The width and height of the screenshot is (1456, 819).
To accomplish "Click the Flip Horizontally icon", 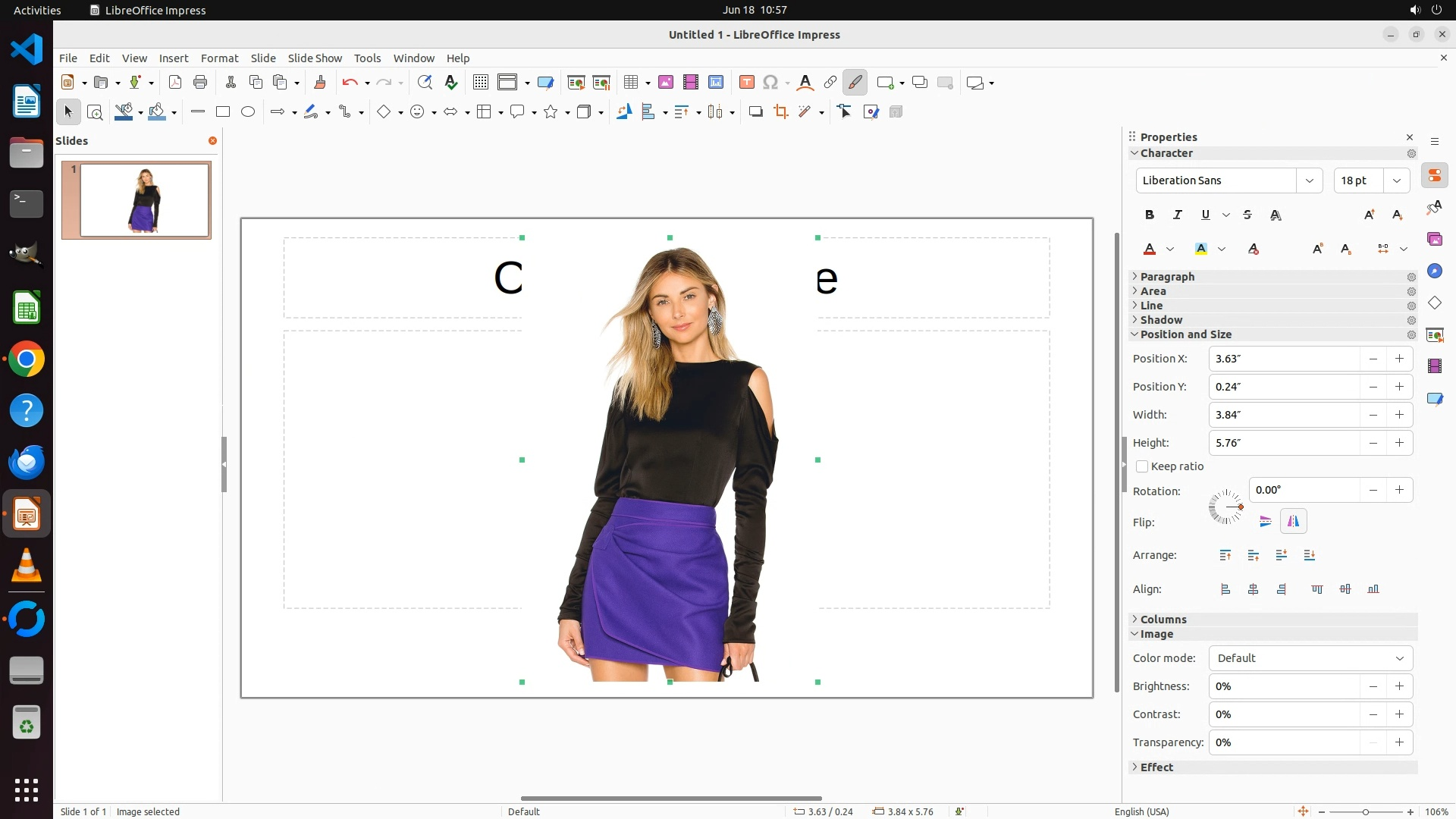I will click(1293, 522).
